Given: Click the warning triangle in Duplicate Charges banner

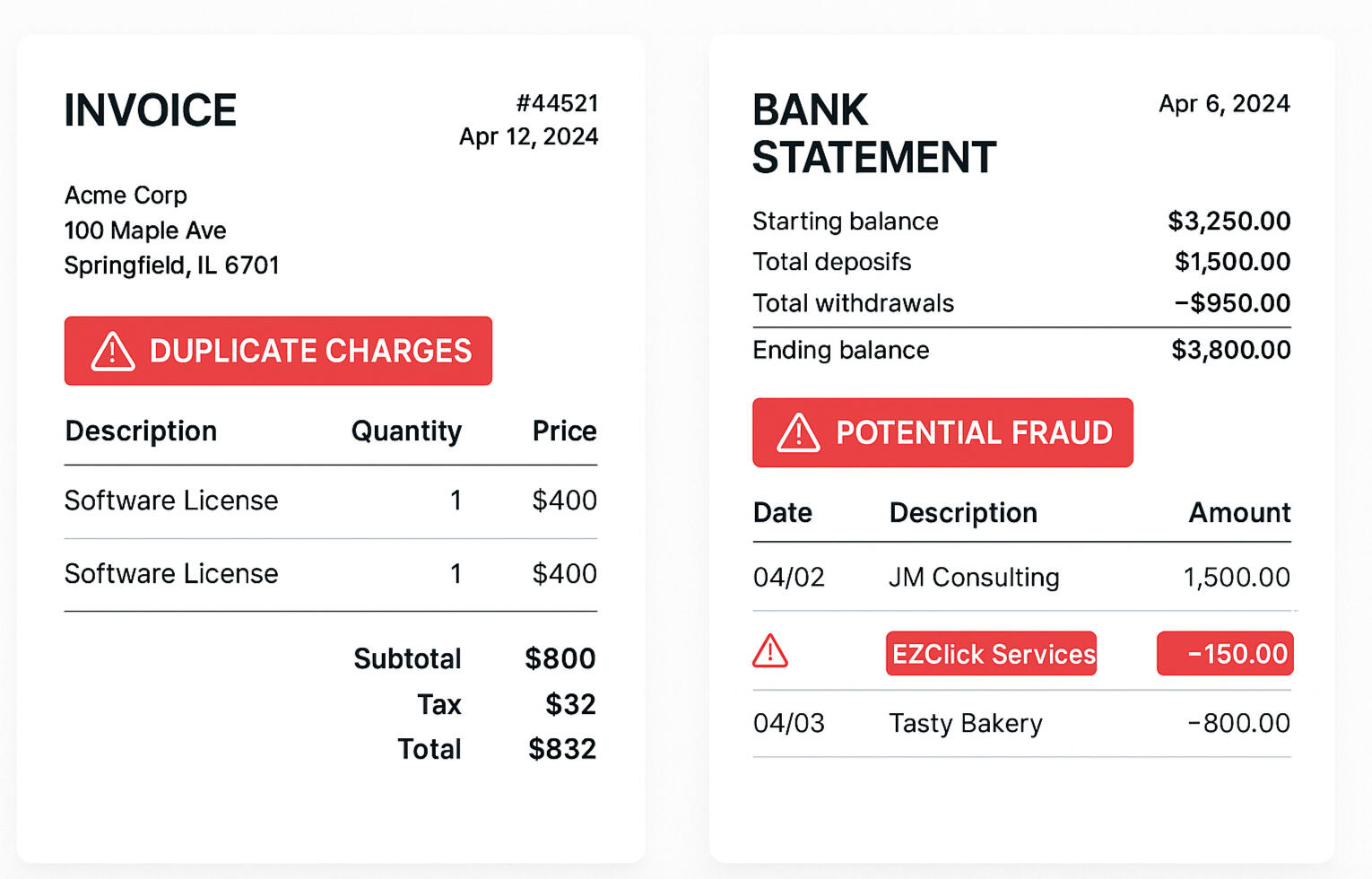Looking at the screenshot, I should (x=113, y=352).
